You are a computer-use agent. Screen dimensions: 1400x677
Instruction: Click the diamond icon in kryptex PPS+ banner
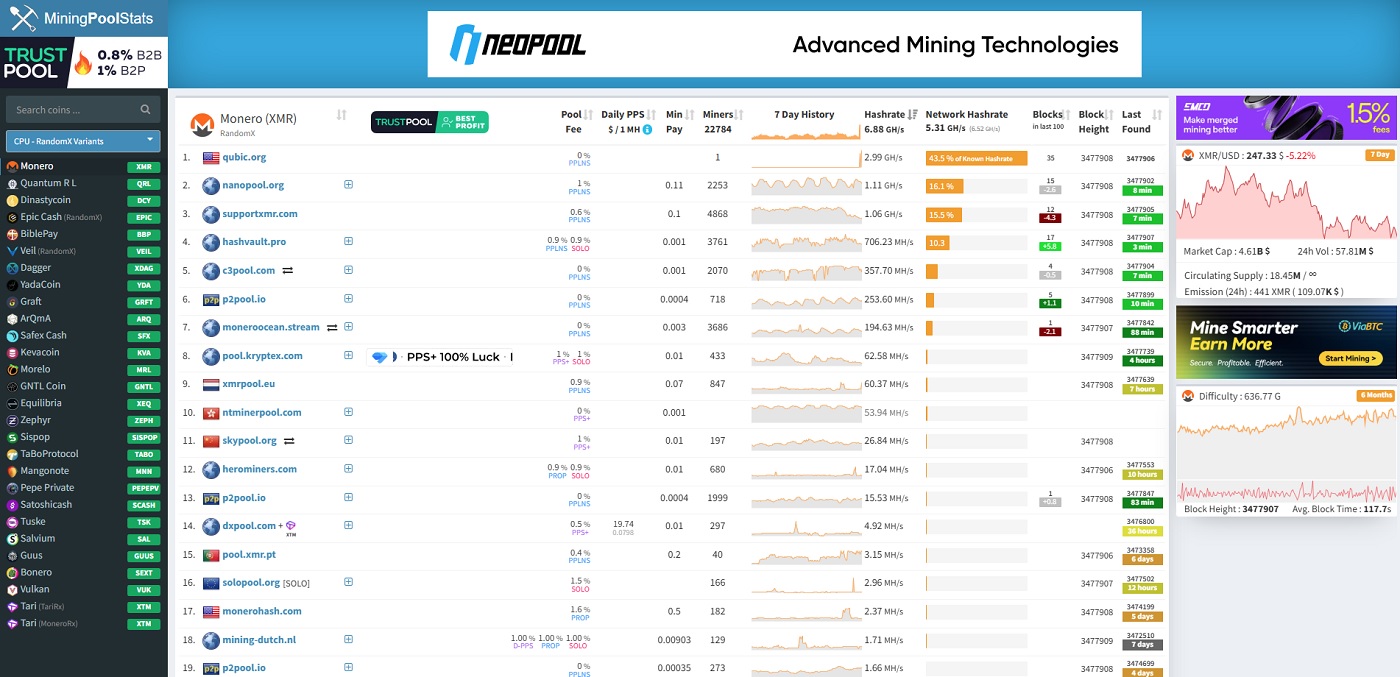click(380, 357)
